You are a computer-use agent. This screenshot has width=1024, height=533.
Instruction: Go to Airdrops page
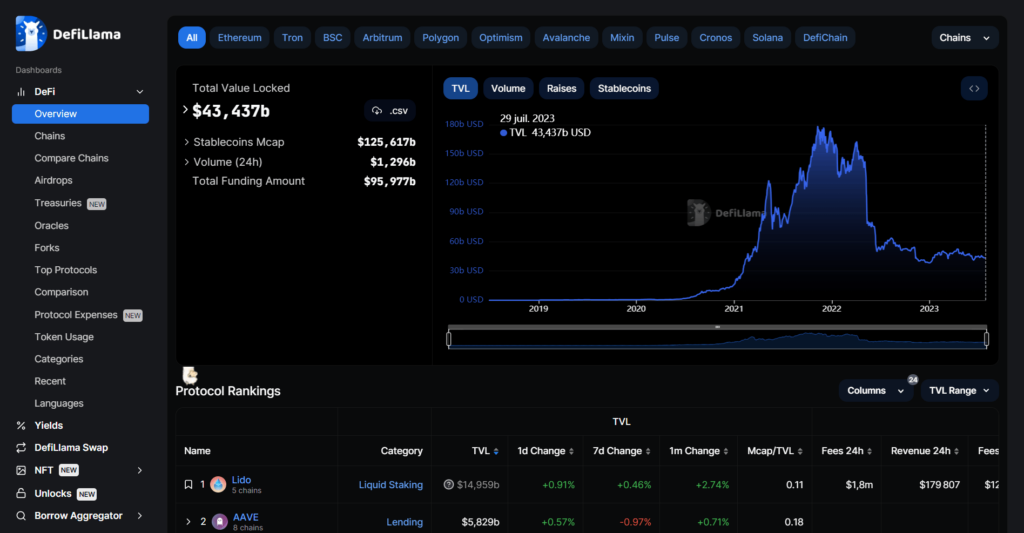54,180
